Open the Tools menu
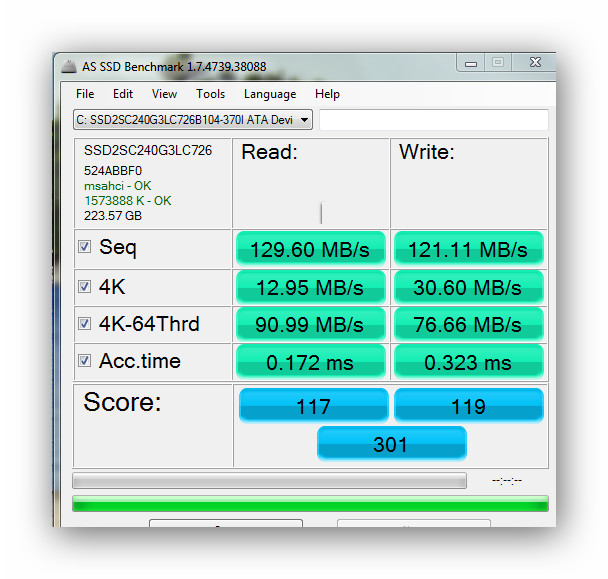The height and width of the screenshot is (579, 608). [211, 94]
